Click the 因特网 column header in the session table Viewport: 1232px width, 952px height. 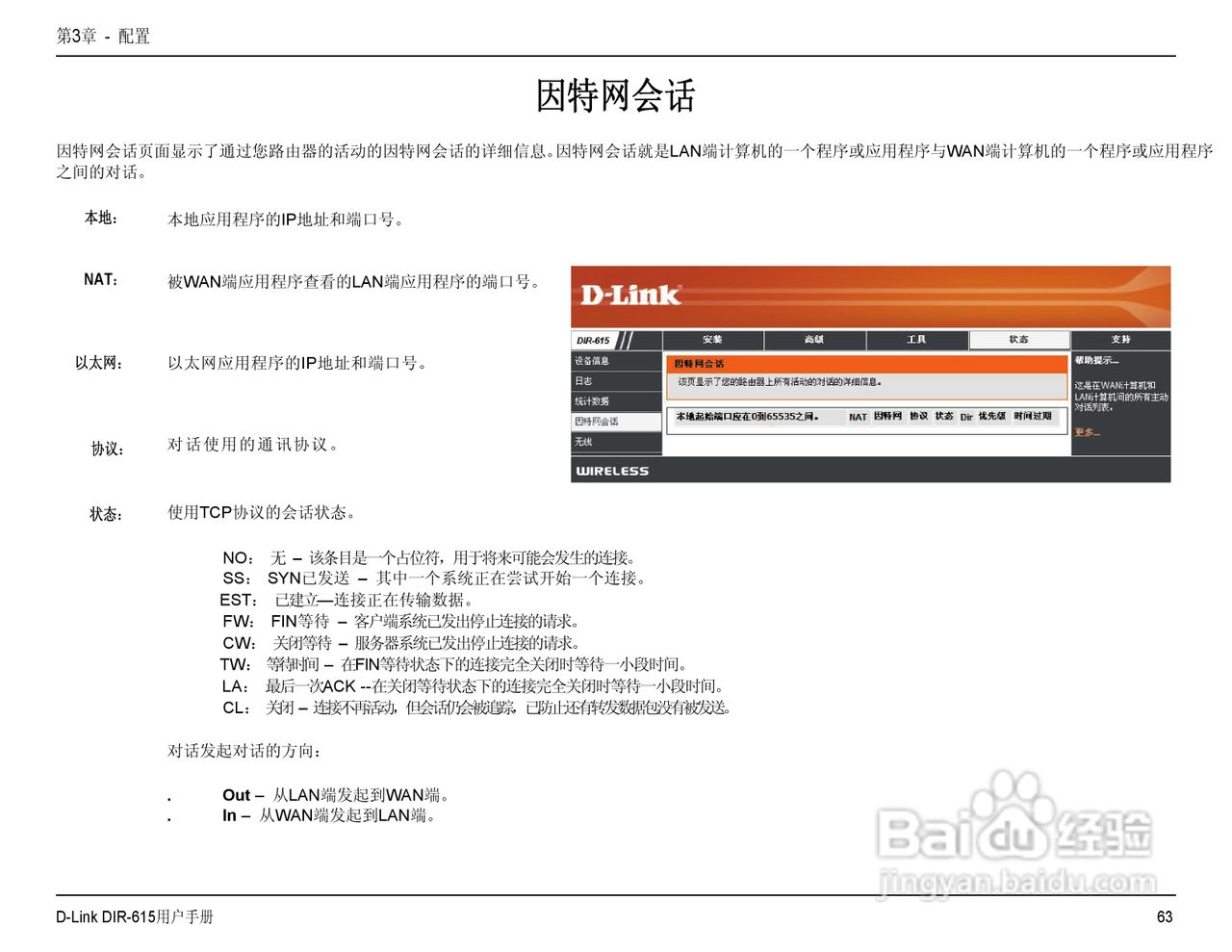pyautogui.click(x=887, y=417)
